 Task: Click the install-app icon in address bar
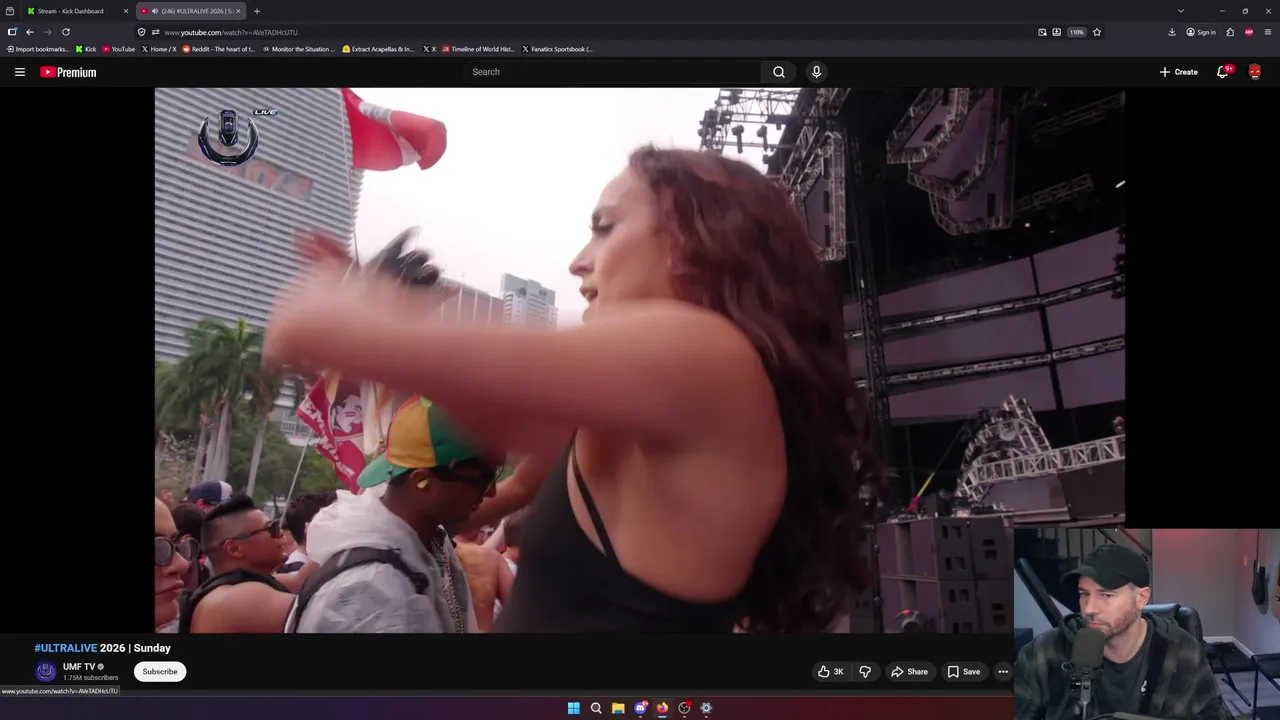pyautogui.click(x=1056, y=32)
